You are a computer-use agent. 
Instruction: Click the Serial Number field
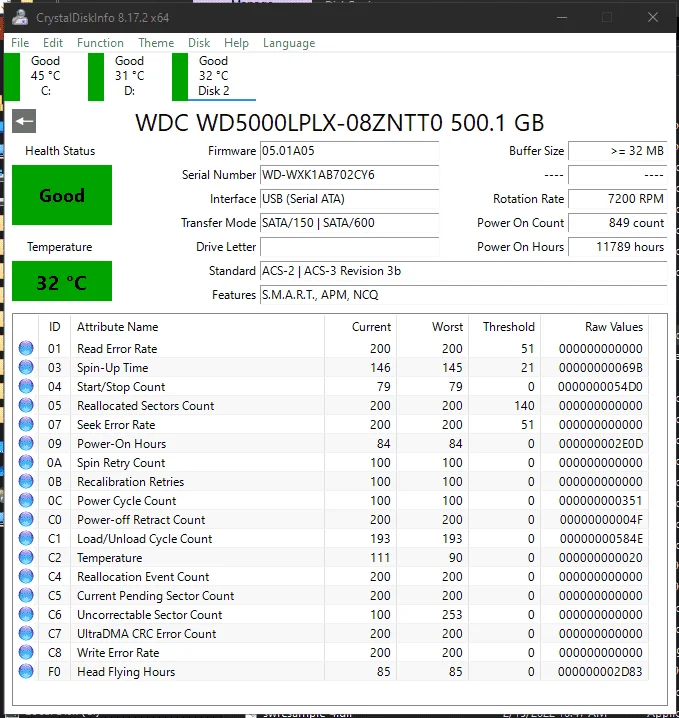point(350,174)
